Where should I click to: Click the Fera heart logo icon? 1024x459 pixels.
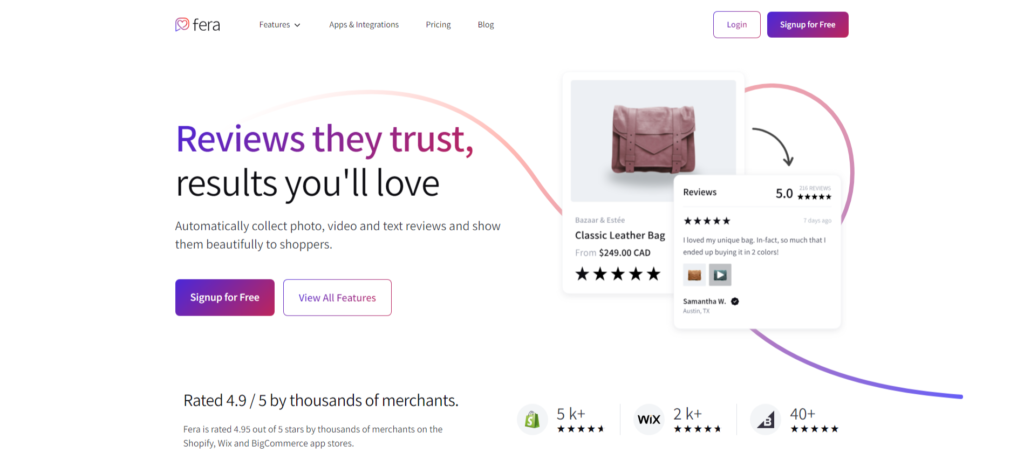[x=183, y=24]
